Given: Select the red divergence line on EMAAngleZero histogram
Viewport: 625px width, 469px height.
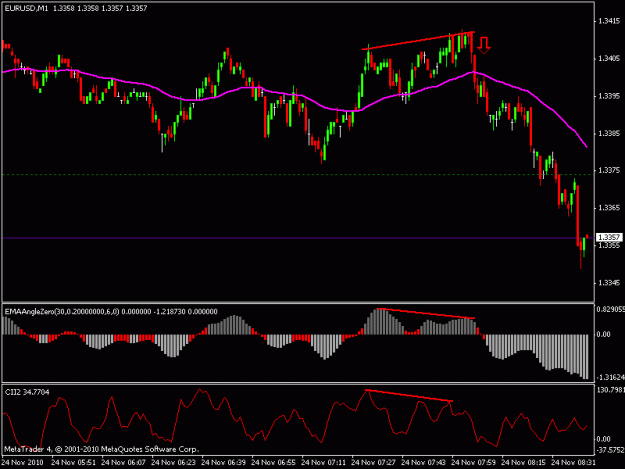Looking at the screenshot, I should tap(426, 313).
